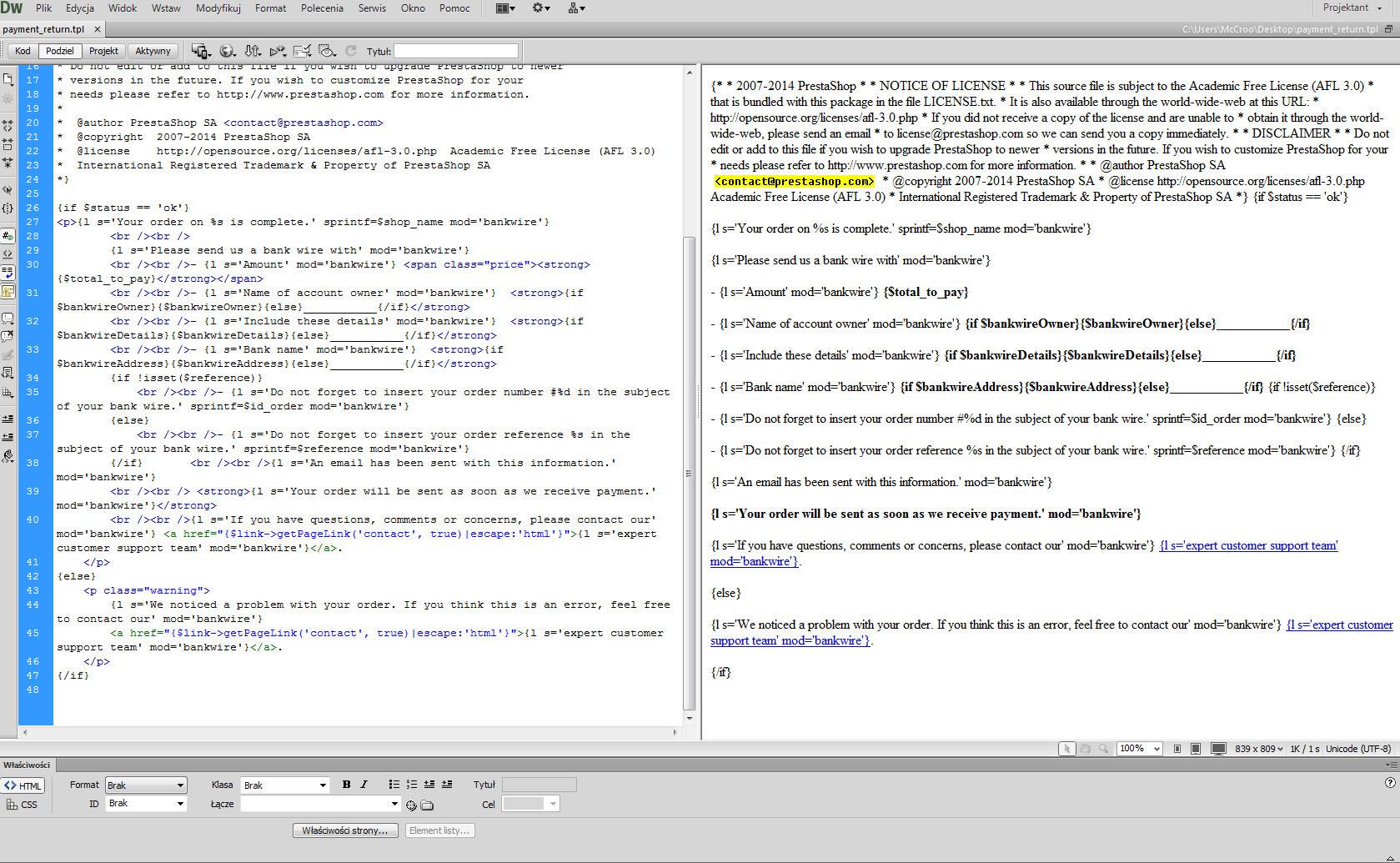Viewport: 1400px width, 863px height.
Task: Open the gear settings menu in the top bar
Action: [x=541, y=8]
